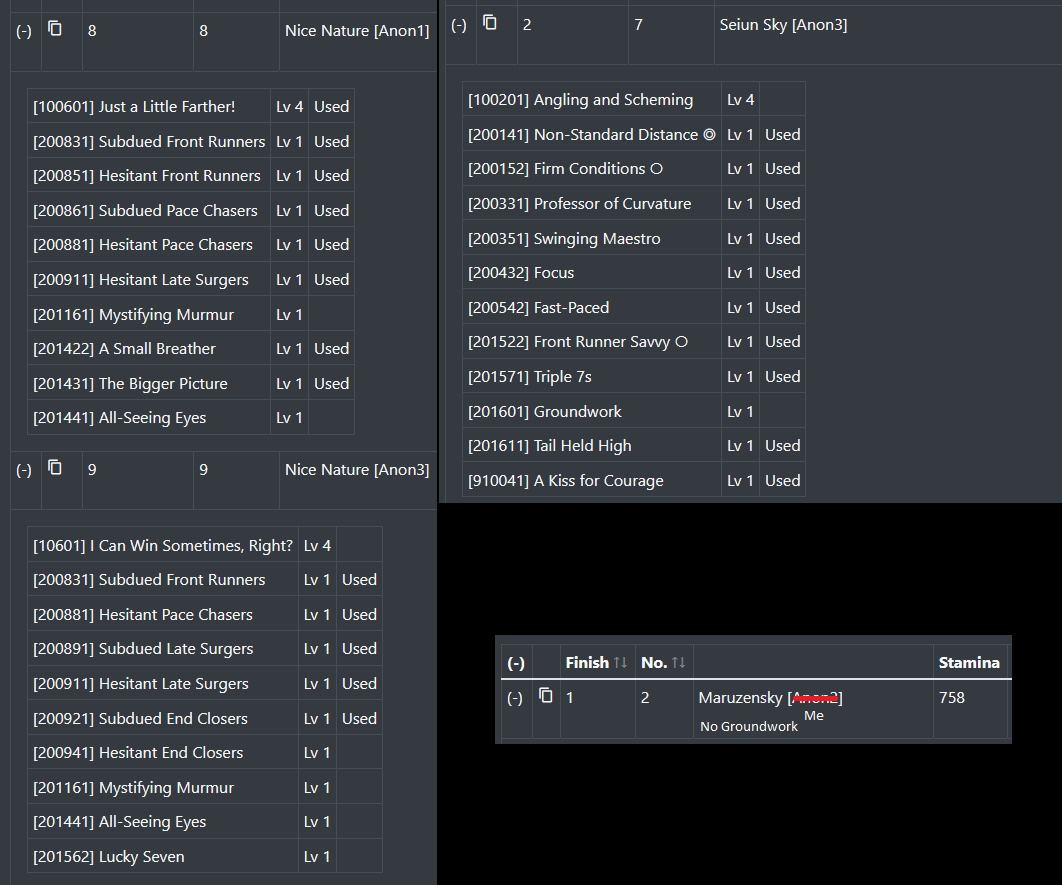This screenshot has width=1062, height=885.
Task: Select 'A Kiss for Courage' skill row
Action: click(x=634, y=480)
